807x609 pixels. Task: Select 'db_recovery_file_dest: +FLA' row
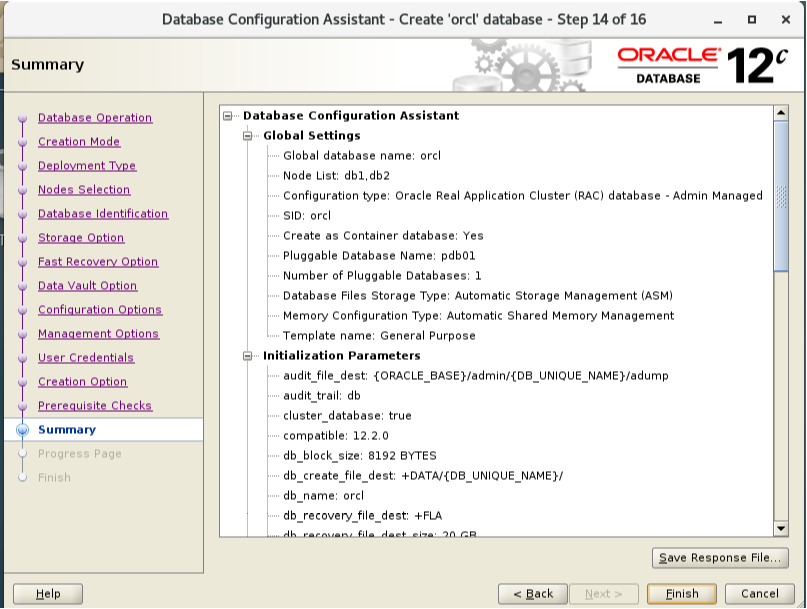pyautogui.click(x=362, y=516)
